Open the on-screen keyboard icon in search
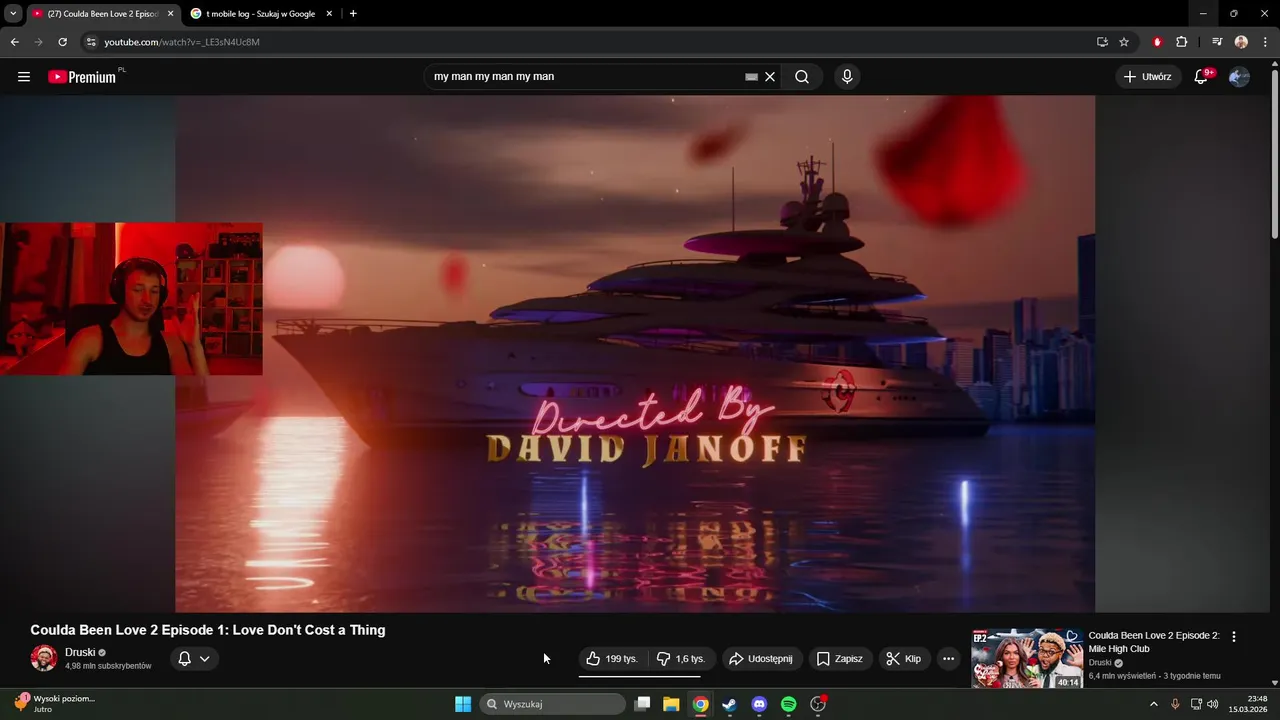The height and width of the screenshot is (720, 1280). click(x=751, y=77)
